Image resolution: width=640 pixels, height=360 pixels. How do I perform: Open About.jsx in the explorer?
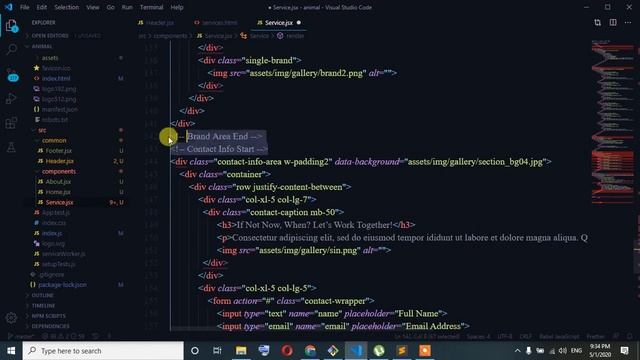58,182
